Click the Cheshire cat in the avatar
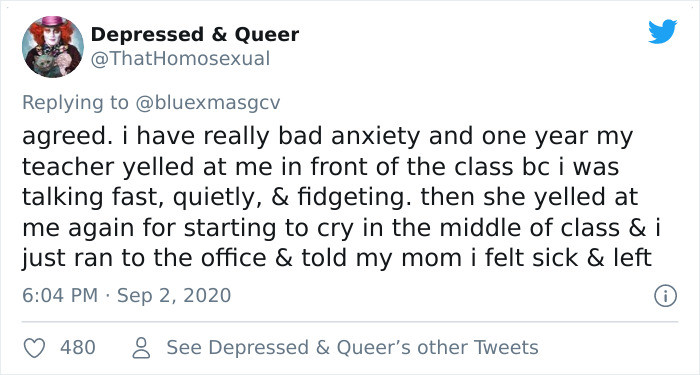Screen dimensions: 700x375 (45, 66)
